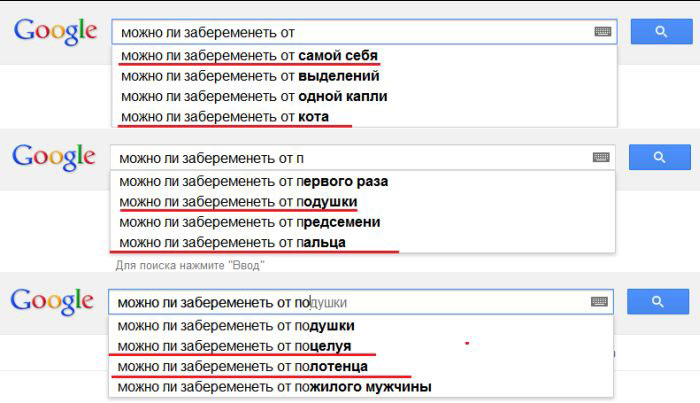The height and width of the screenshot is (403, 700).
Task: Click the Google logo next to the 'от по' query
Action: [x=52, y=300]
